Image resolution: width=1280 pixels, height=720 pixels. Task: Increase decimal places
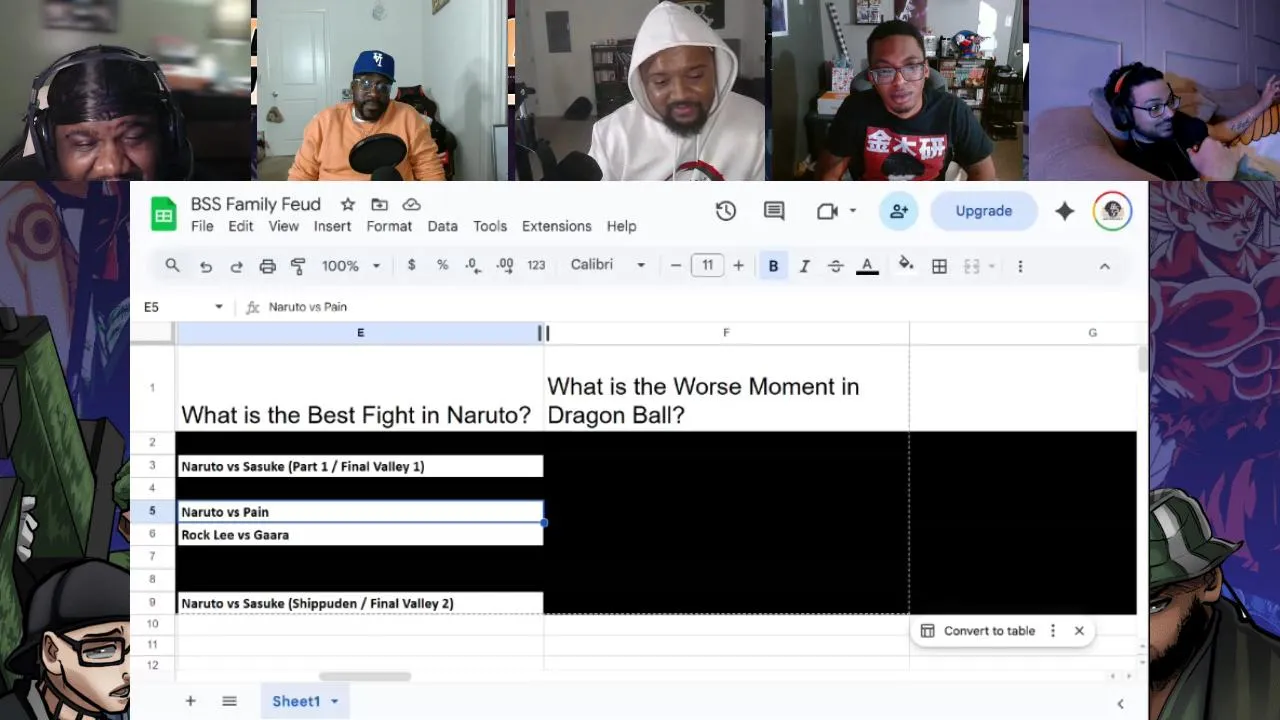coord(505,265)
